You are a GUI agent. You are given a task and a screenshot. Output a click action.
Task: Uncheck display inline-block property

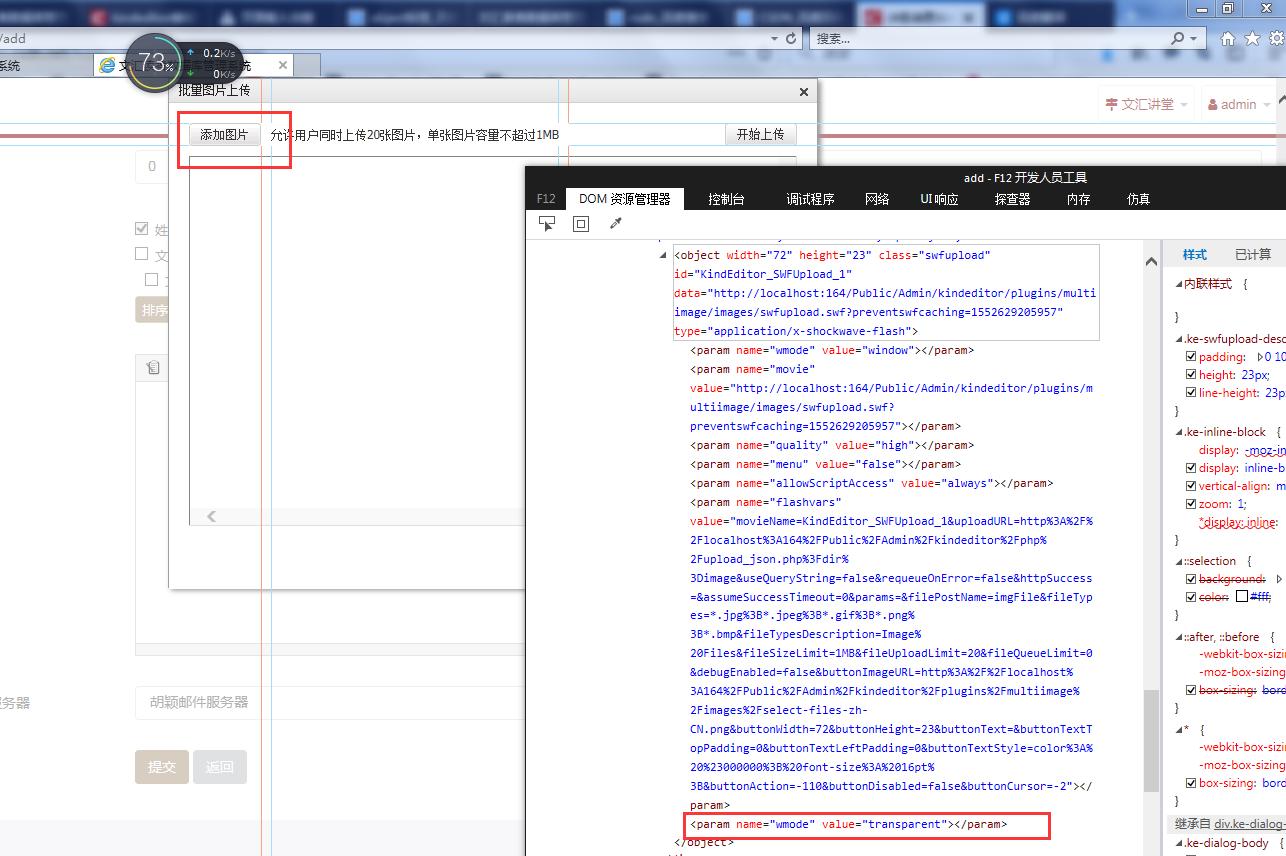(1190, 467)
